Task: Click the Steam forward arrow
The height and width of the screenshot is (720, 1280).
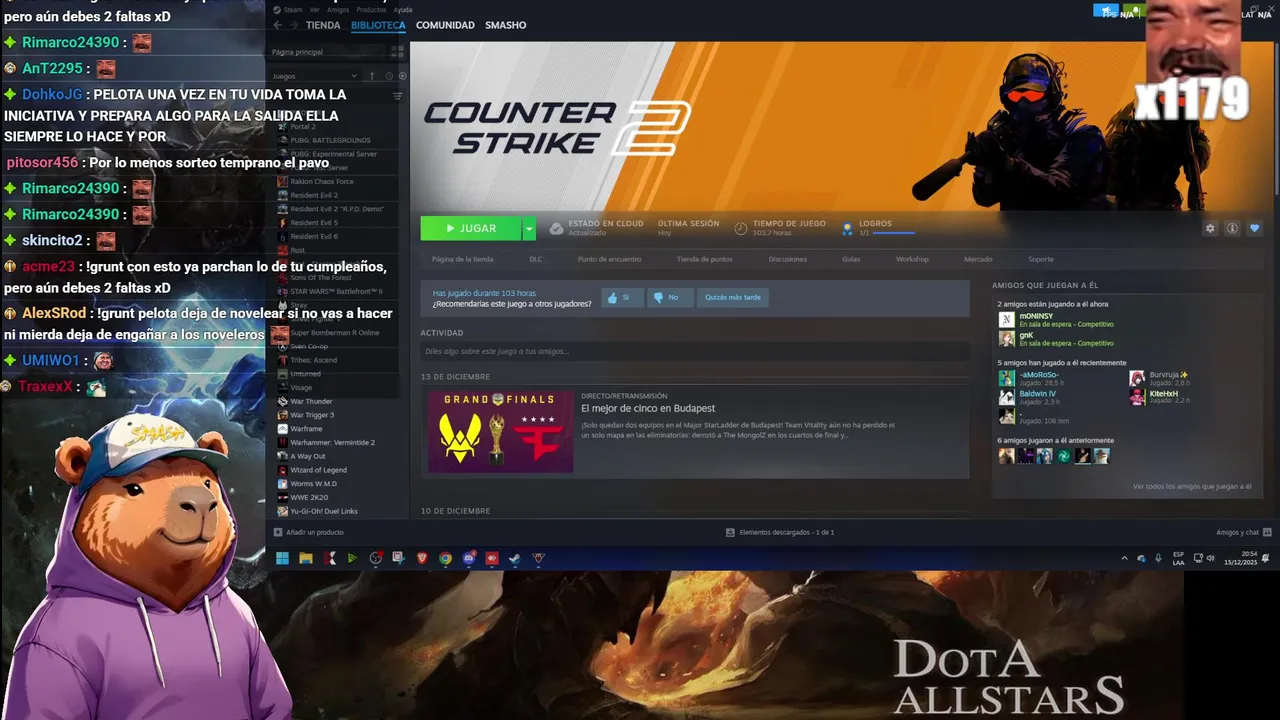Action: [x=293, y=25]
